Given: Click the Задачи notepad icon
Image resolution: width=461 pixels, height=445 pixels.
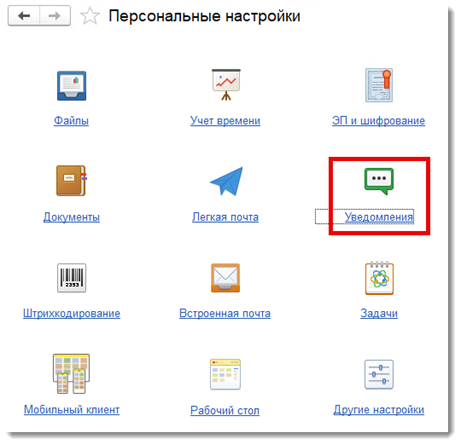Looking at the screenshot, I should coord(379,278).
